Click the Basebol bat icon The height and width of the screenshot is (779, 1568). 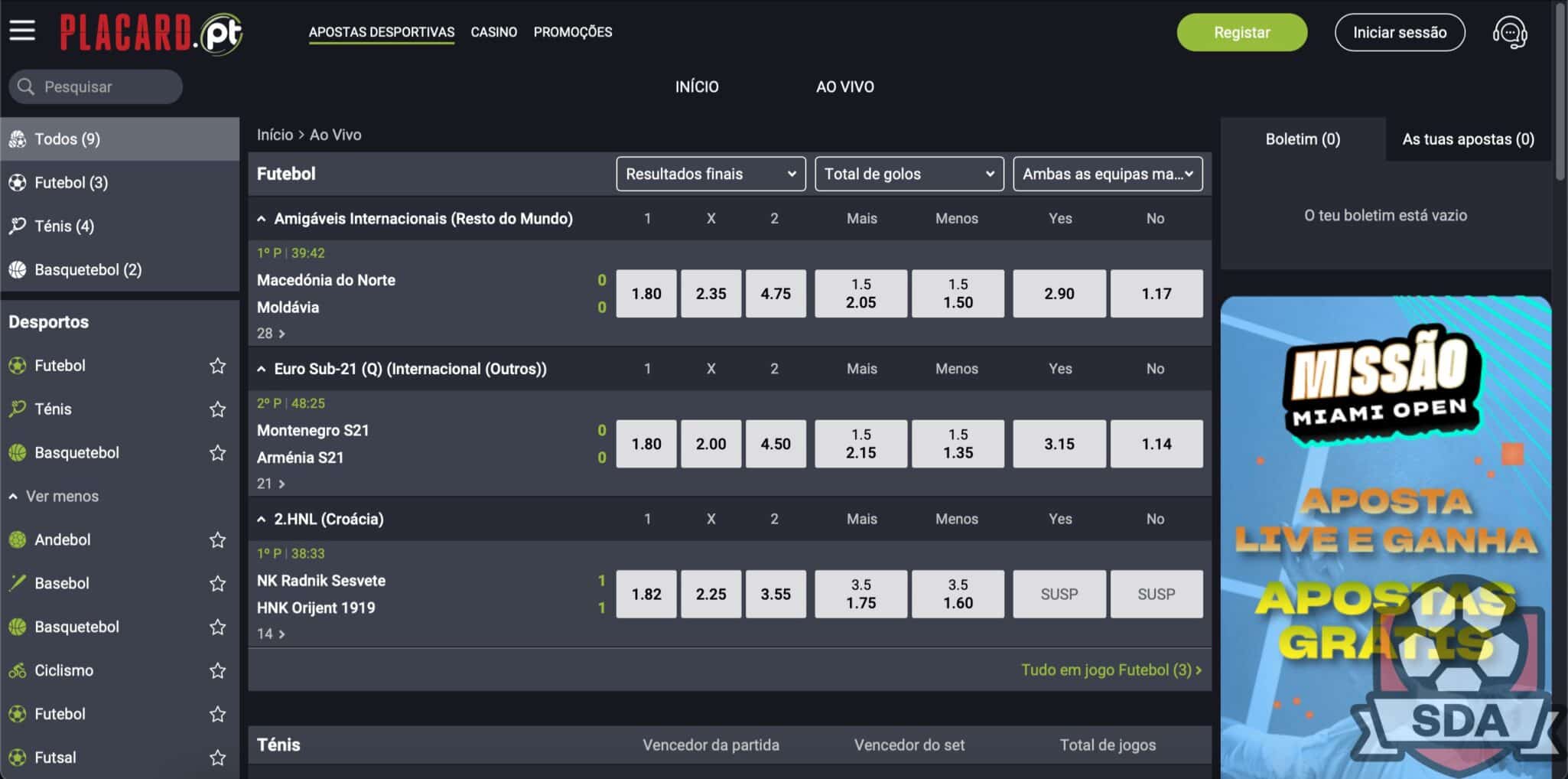point(17,583)
